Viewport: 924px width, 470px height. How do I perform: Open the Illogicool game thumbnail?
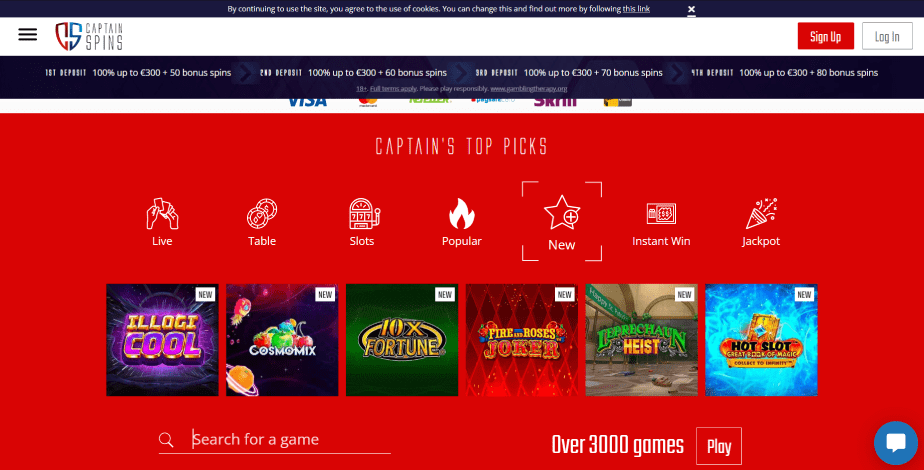tap(162, 340)
